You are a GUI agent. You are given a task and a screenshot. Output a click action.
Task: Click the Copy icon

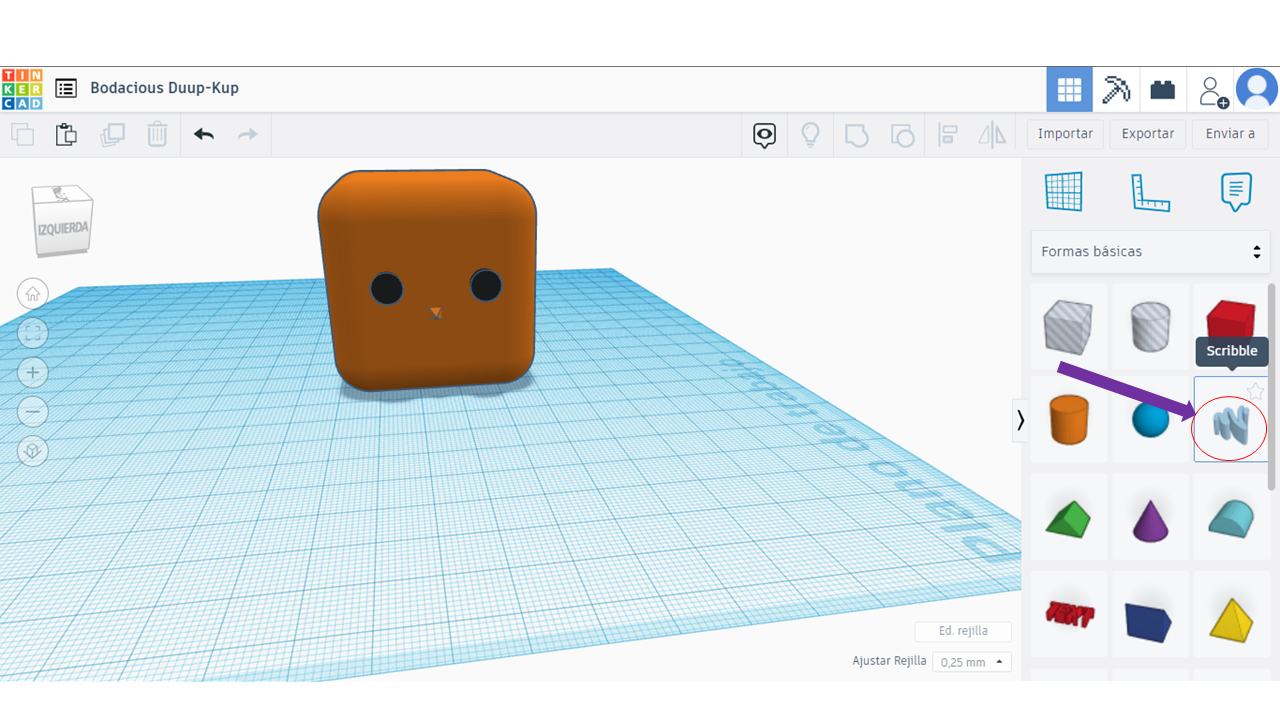click(22, 134)
